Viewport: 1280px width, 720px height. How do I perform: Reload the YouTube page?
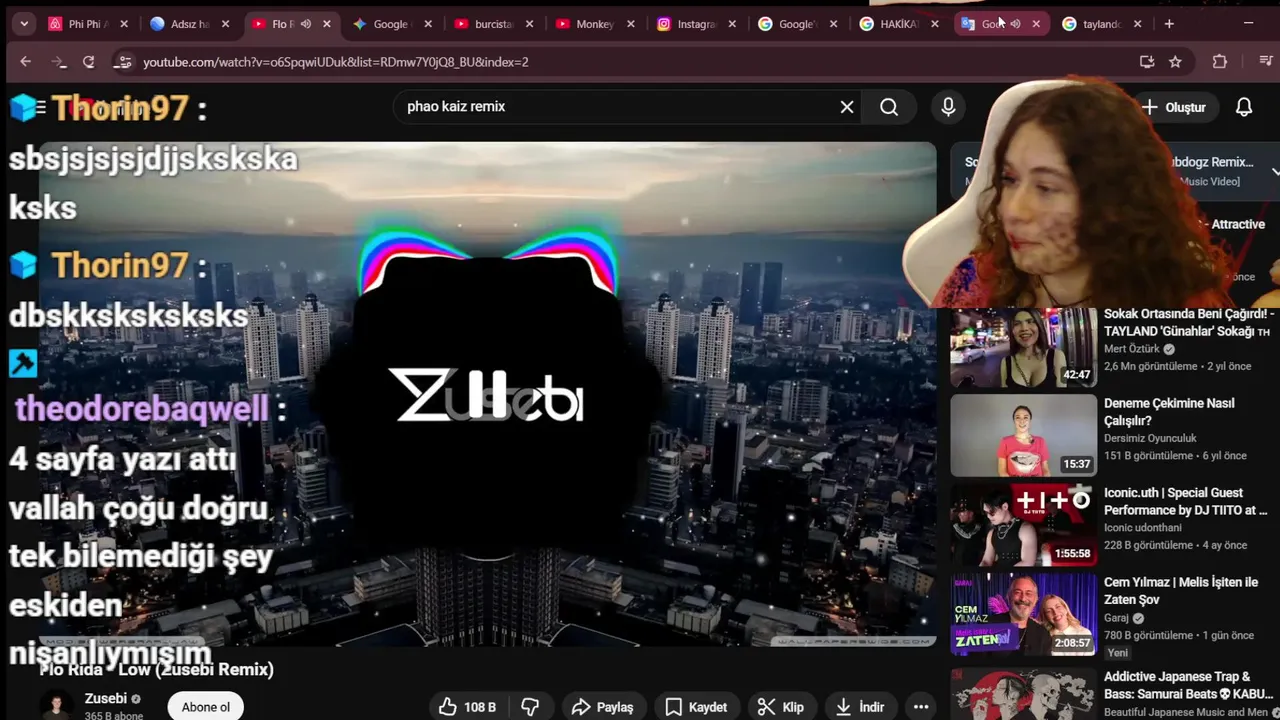tap(89, 62)
